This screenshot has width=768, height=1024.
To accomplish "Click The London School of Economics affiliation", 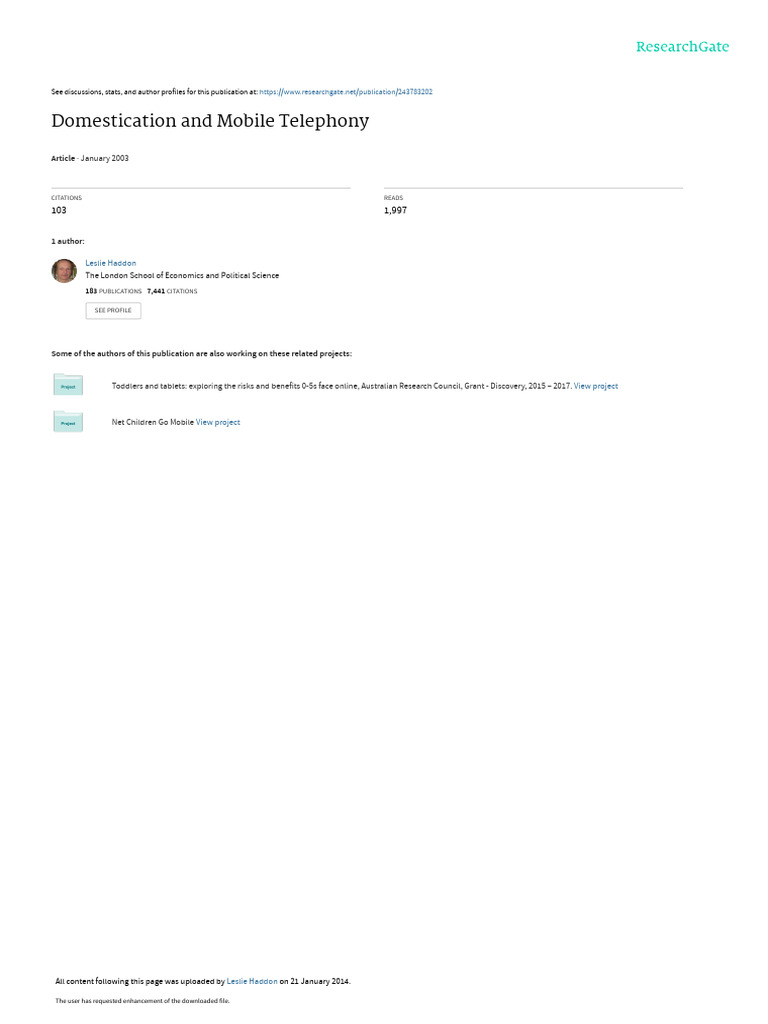I will [182, 276].
